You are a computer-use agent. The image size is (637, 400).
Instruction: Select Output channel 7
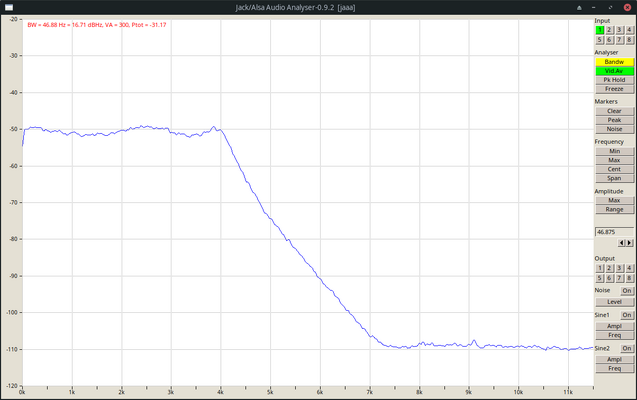tap(619, 278)
